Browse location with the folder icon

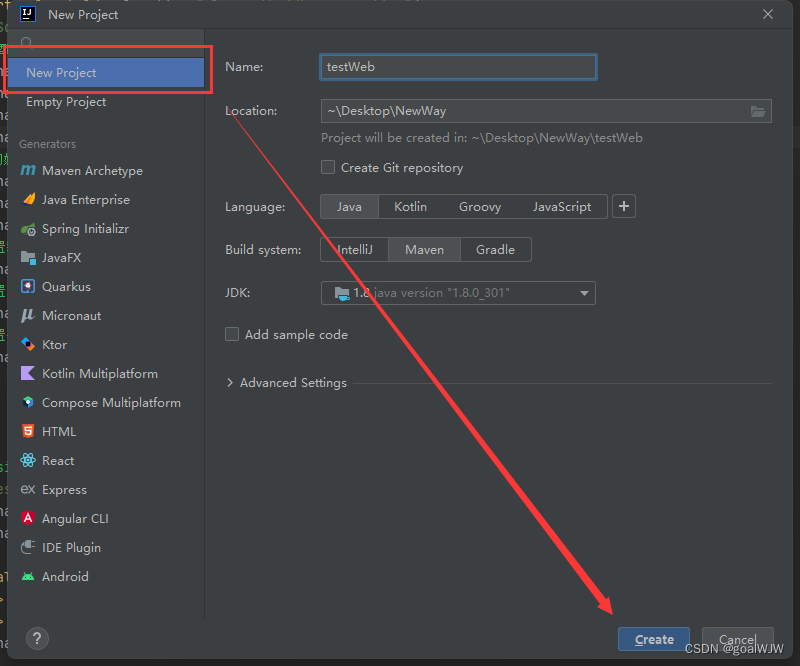pyautogui.click(x=758, y=111)
